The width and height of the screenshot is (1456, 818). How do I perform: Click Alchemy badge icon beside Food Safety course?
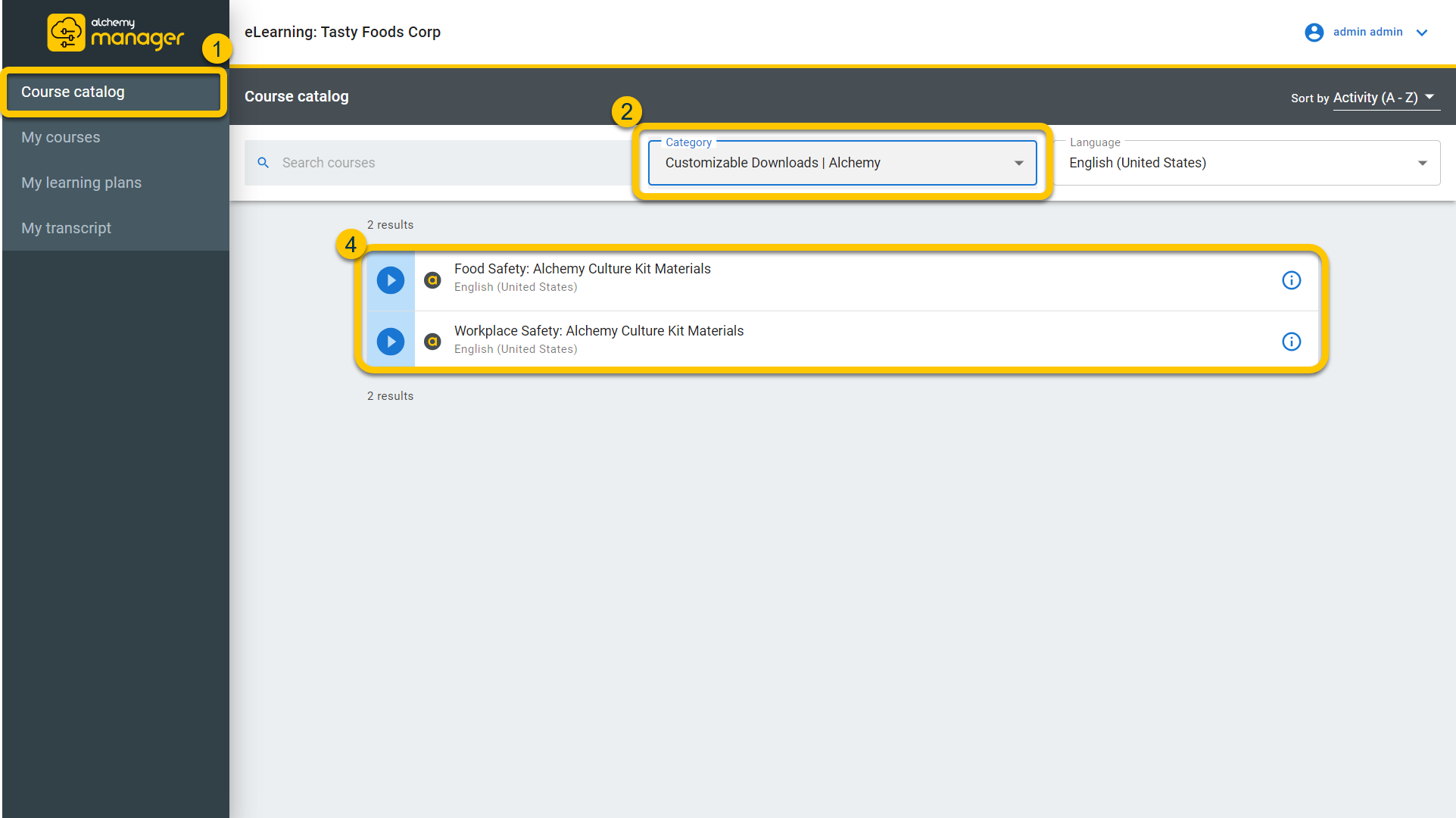tap(432, 280)
